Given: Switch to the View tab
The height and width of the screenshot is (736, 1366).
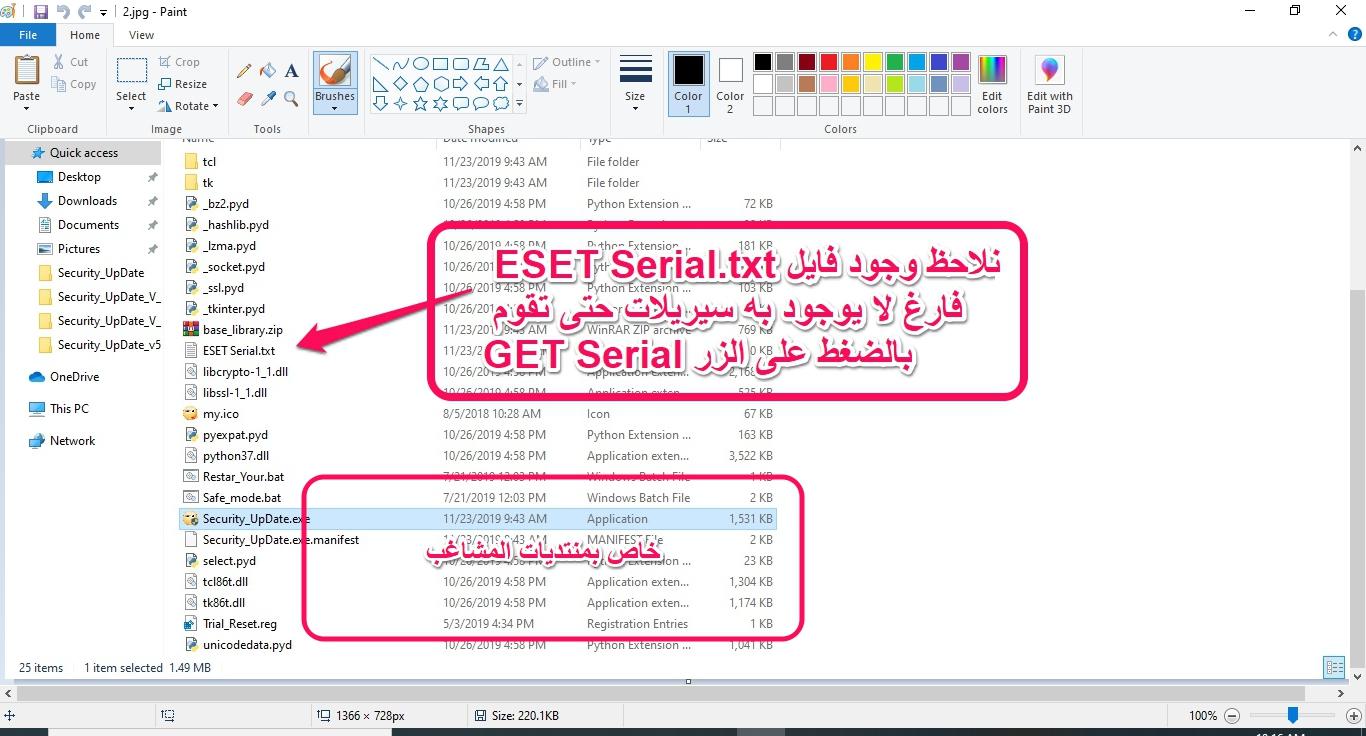Looking at the screenshot, I should click(x=141, y=35).
